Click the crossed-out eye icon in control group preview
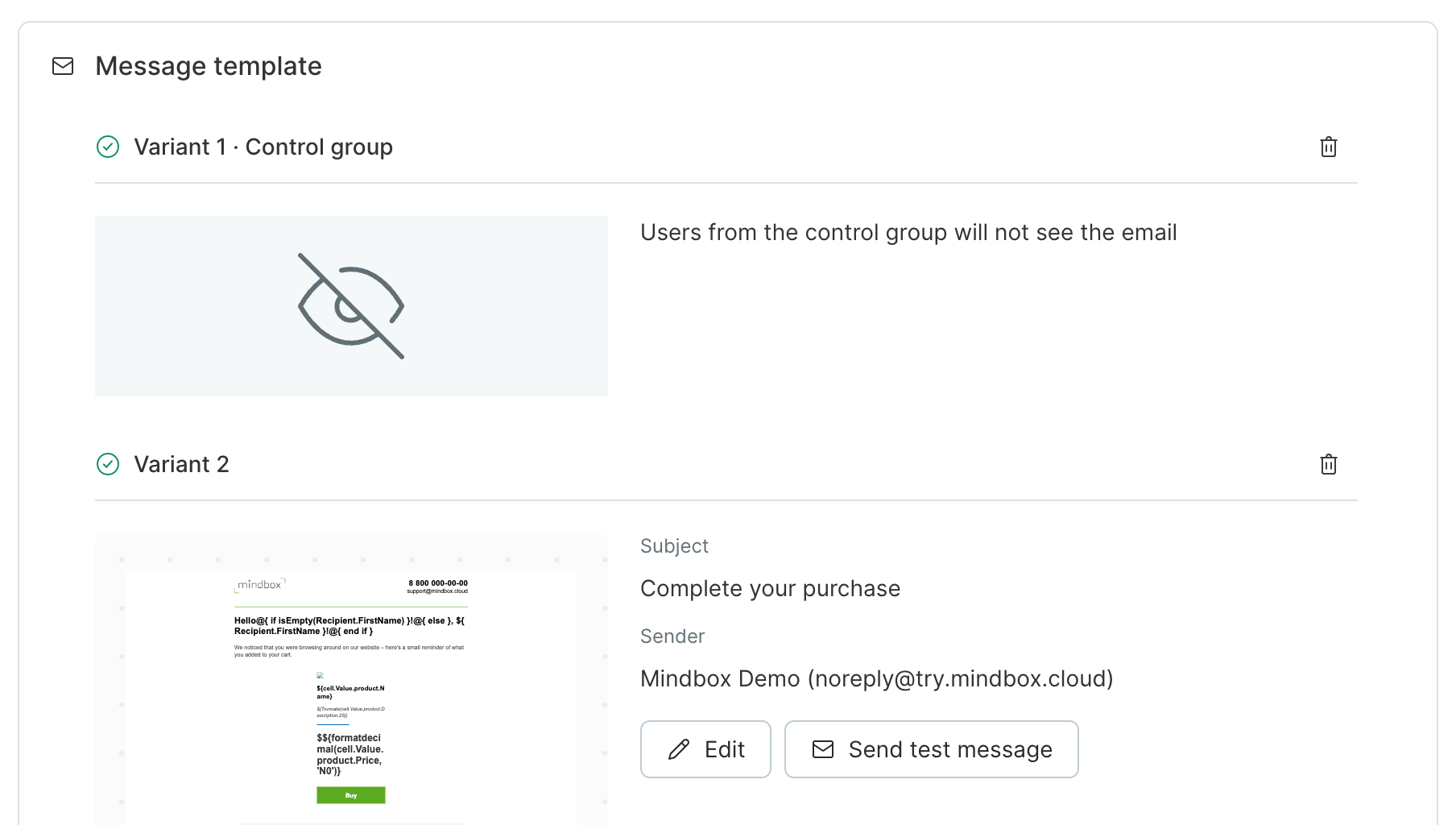Image resolution: width=1456 pixels, height=825 pixels. click(x=351, y=306)
